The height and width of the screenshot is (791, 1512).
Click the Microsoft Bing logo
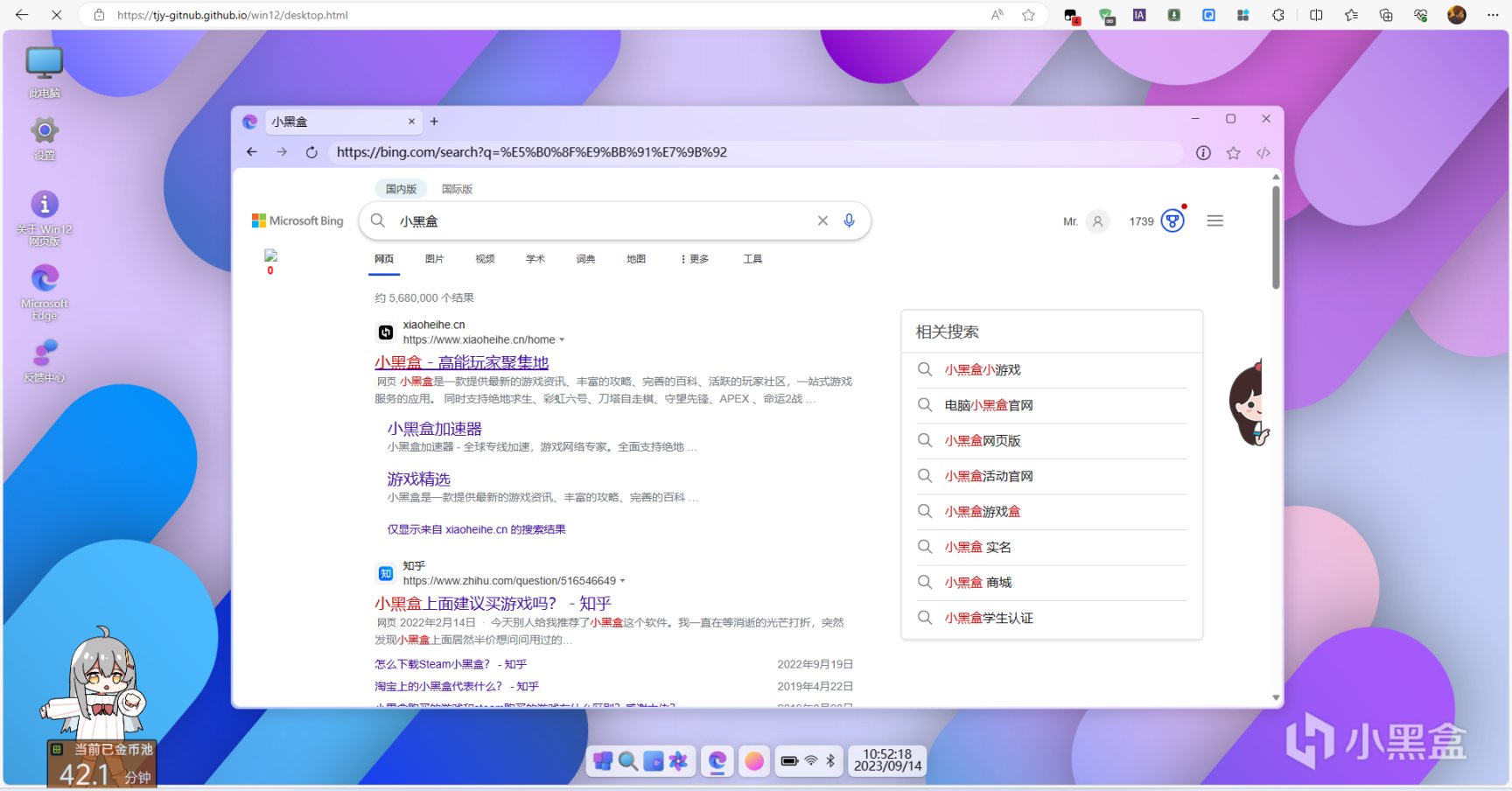click(x=297, y=221)
